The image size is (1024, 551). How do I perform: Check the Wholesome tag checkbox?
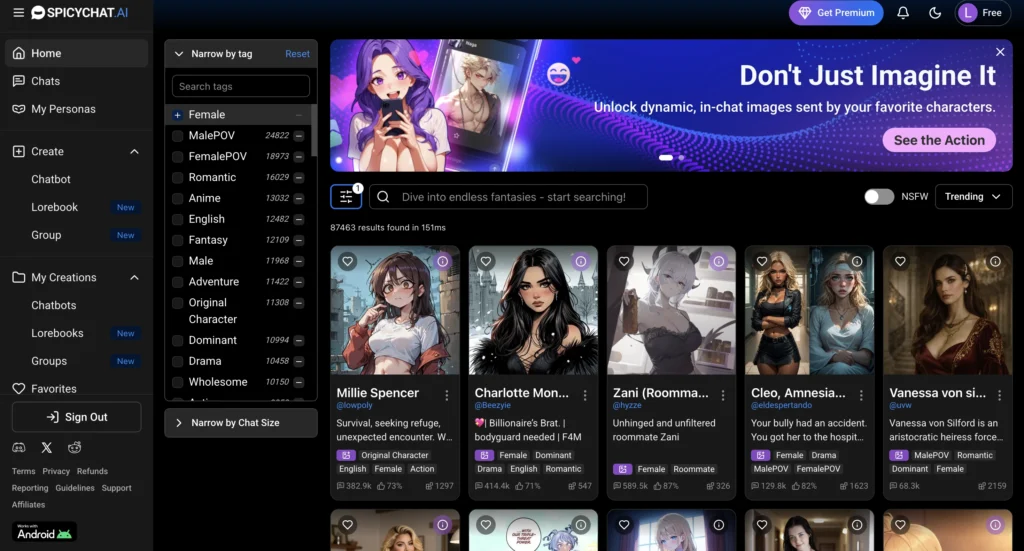coord(177,382)
